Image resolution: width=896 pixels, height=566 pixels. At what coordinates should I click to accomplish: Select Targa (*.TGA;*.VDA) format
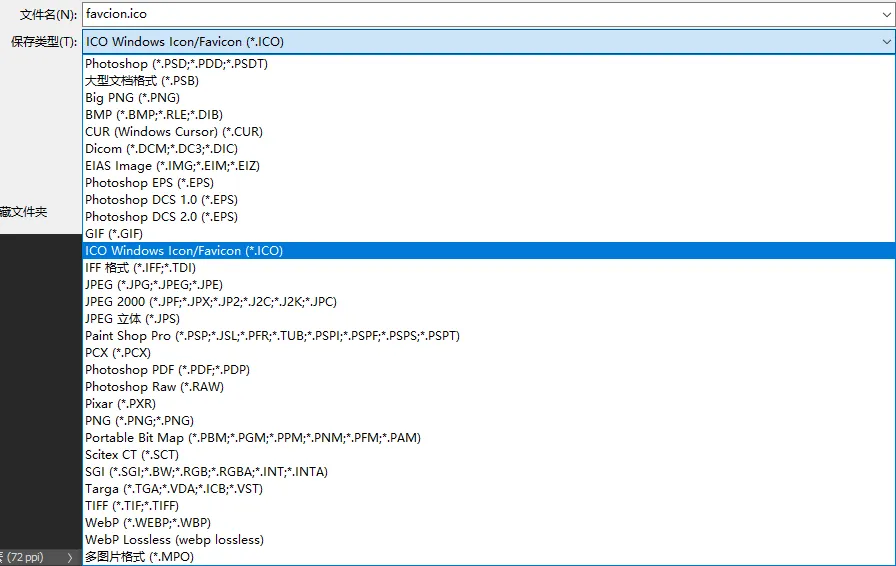[x=489, y=489]
